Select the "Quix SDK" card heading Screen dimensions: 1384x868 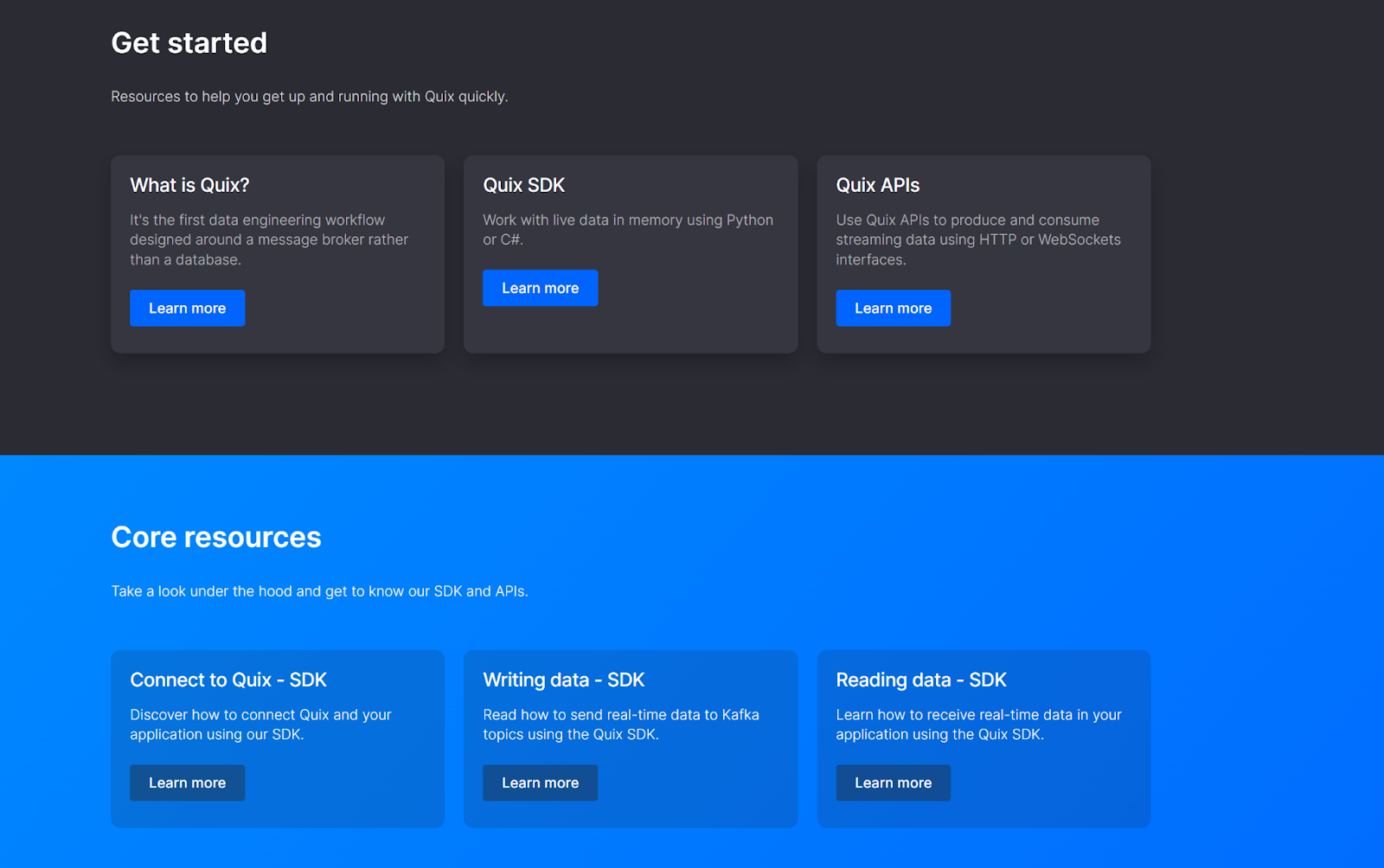pos(523,185)
